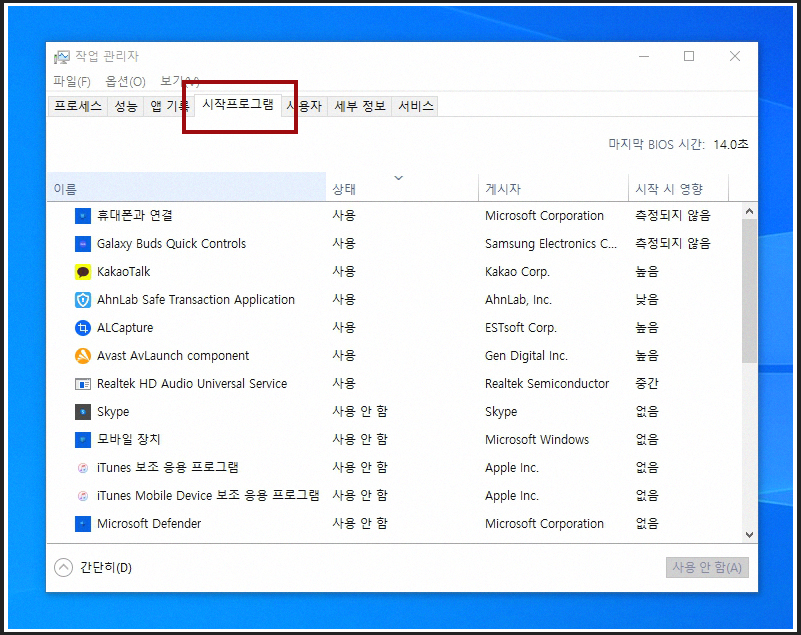Sort by the 이름 column header
Image resolution: width=801 pixels, height=635 pixels.
pos(186,187)
